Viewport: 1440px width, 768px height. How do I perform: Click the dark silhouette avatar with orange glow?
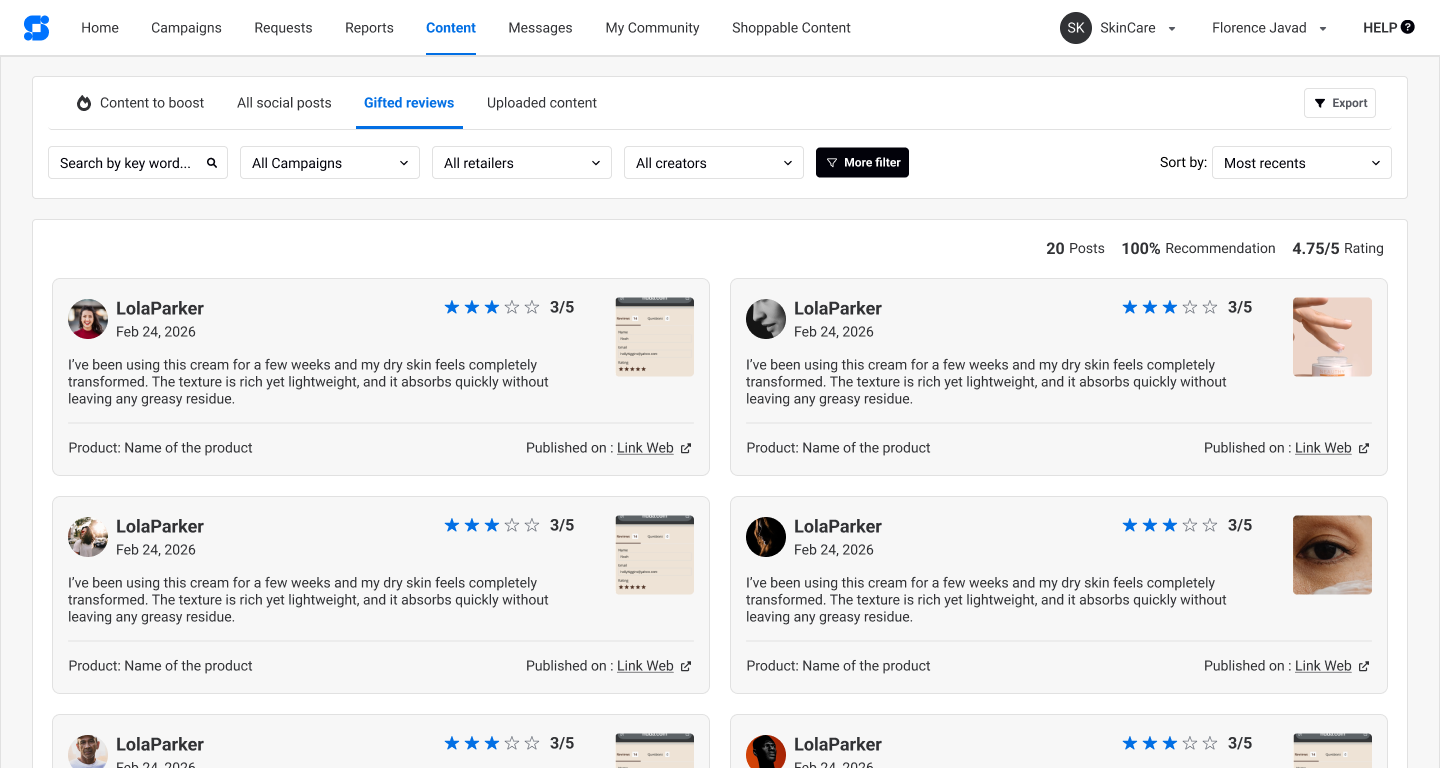pyautogui.click(x=766, y=537)
